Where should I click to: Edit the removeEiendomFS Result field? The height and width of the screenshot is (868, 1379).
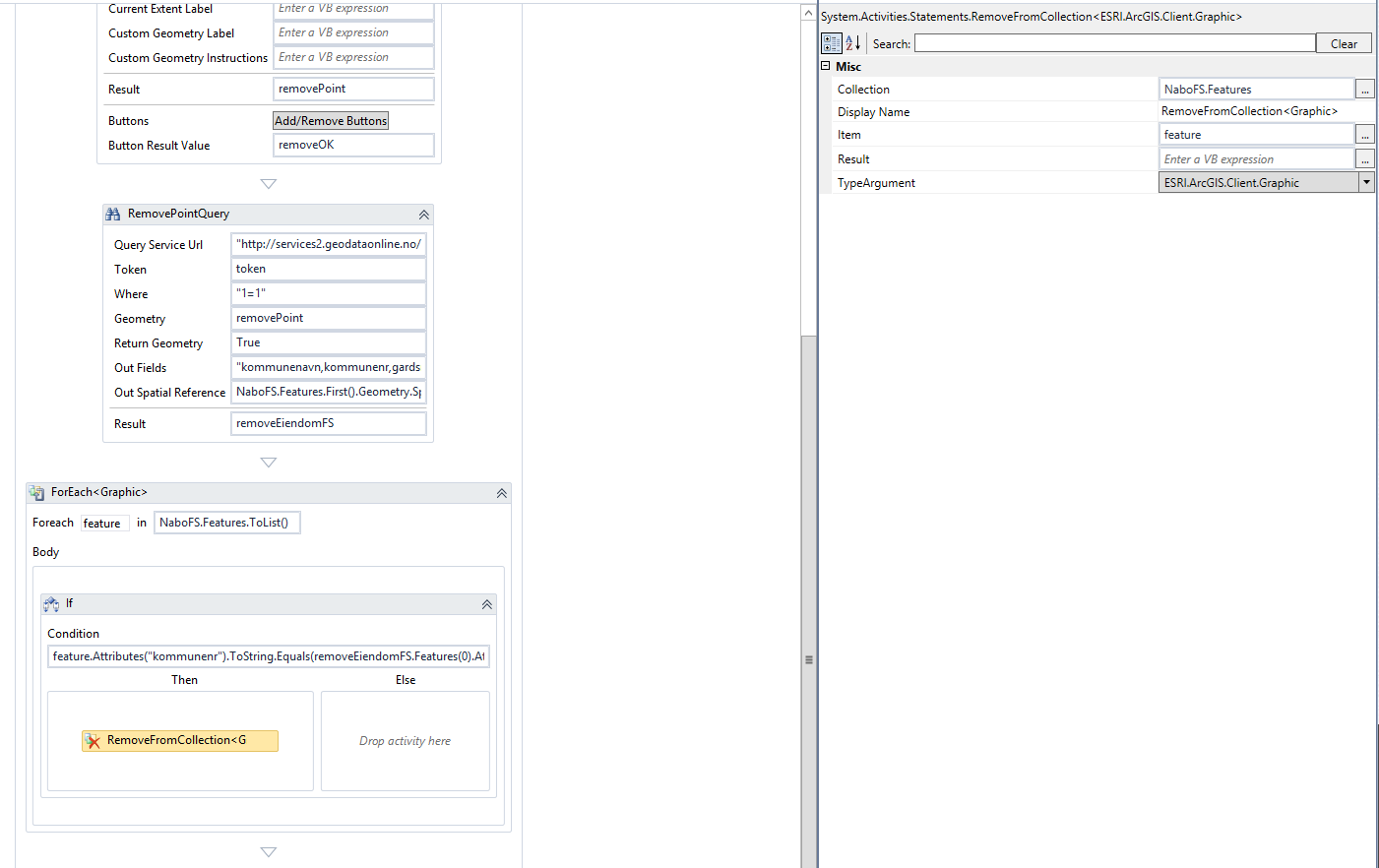(x=329, y=423)
